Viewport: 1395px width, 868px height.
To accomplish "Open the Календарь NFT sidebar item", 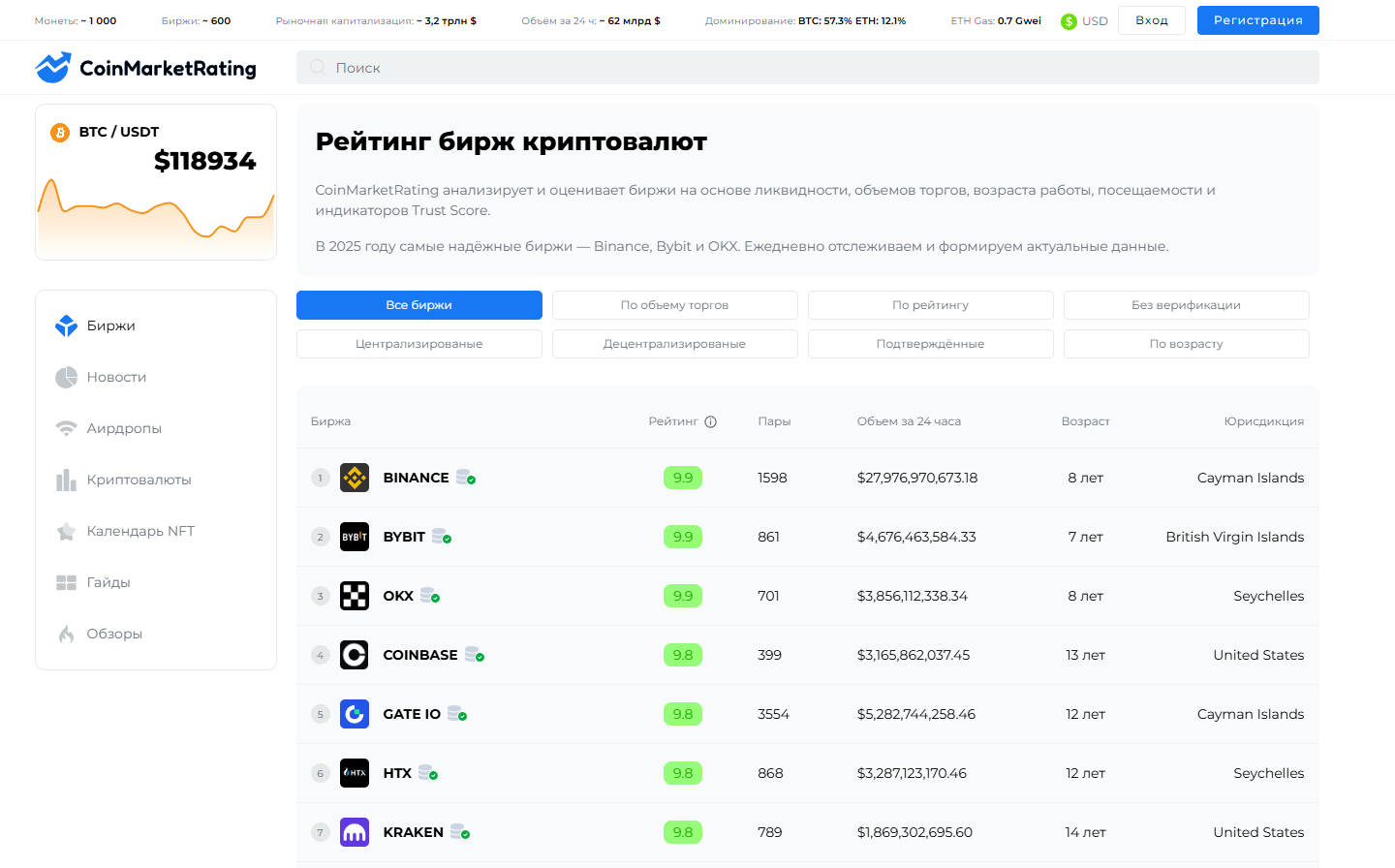I will pyautogui.click(x=156, y=531).
